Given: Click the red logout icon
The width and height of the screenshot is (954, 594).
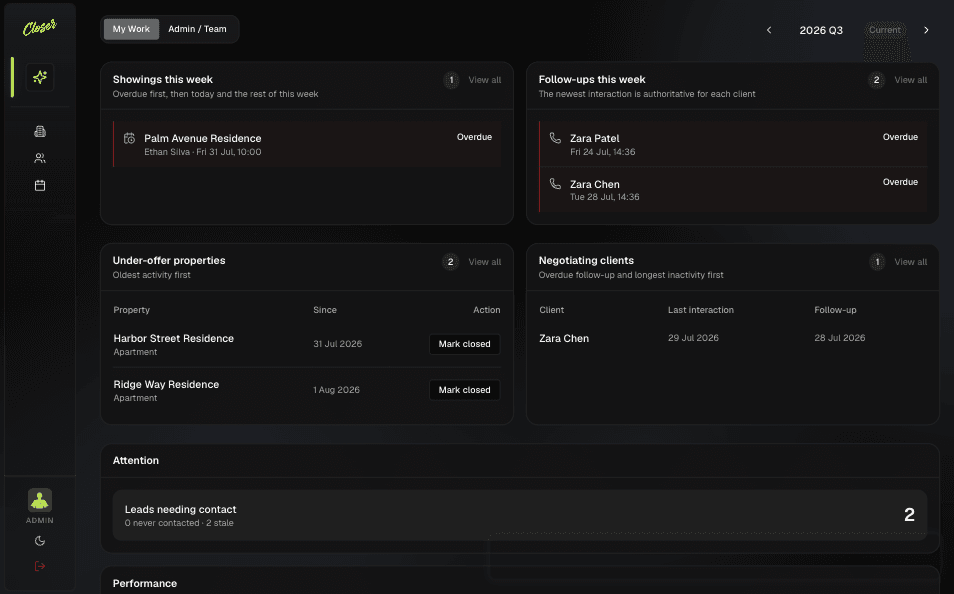Looking at the screenshot, I should coord(40,567).
